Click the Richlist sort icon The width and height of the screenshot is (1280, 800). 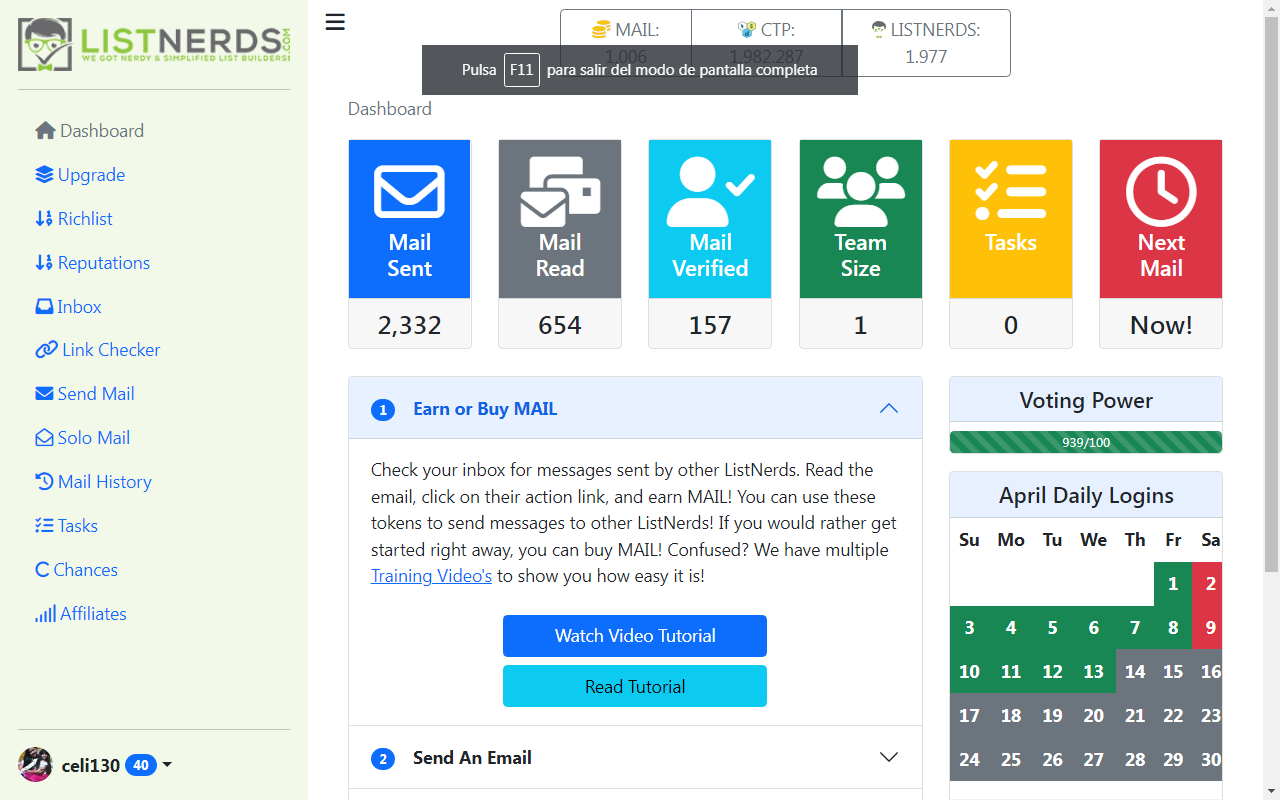pyautogui.click(x=44, y=219)
